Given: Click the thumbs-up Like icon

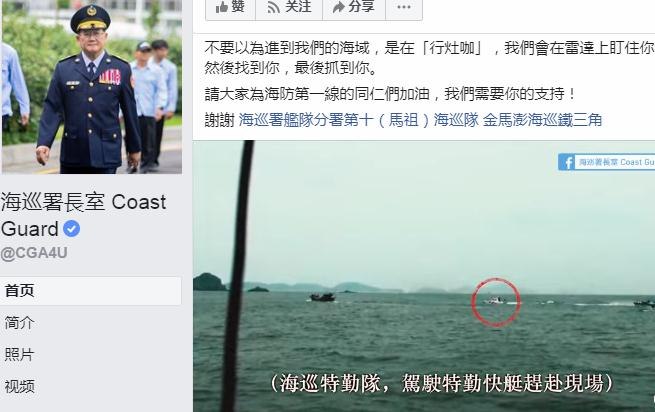Looking at the screenshot, I should pyautogui.click(x=222, y=7).
